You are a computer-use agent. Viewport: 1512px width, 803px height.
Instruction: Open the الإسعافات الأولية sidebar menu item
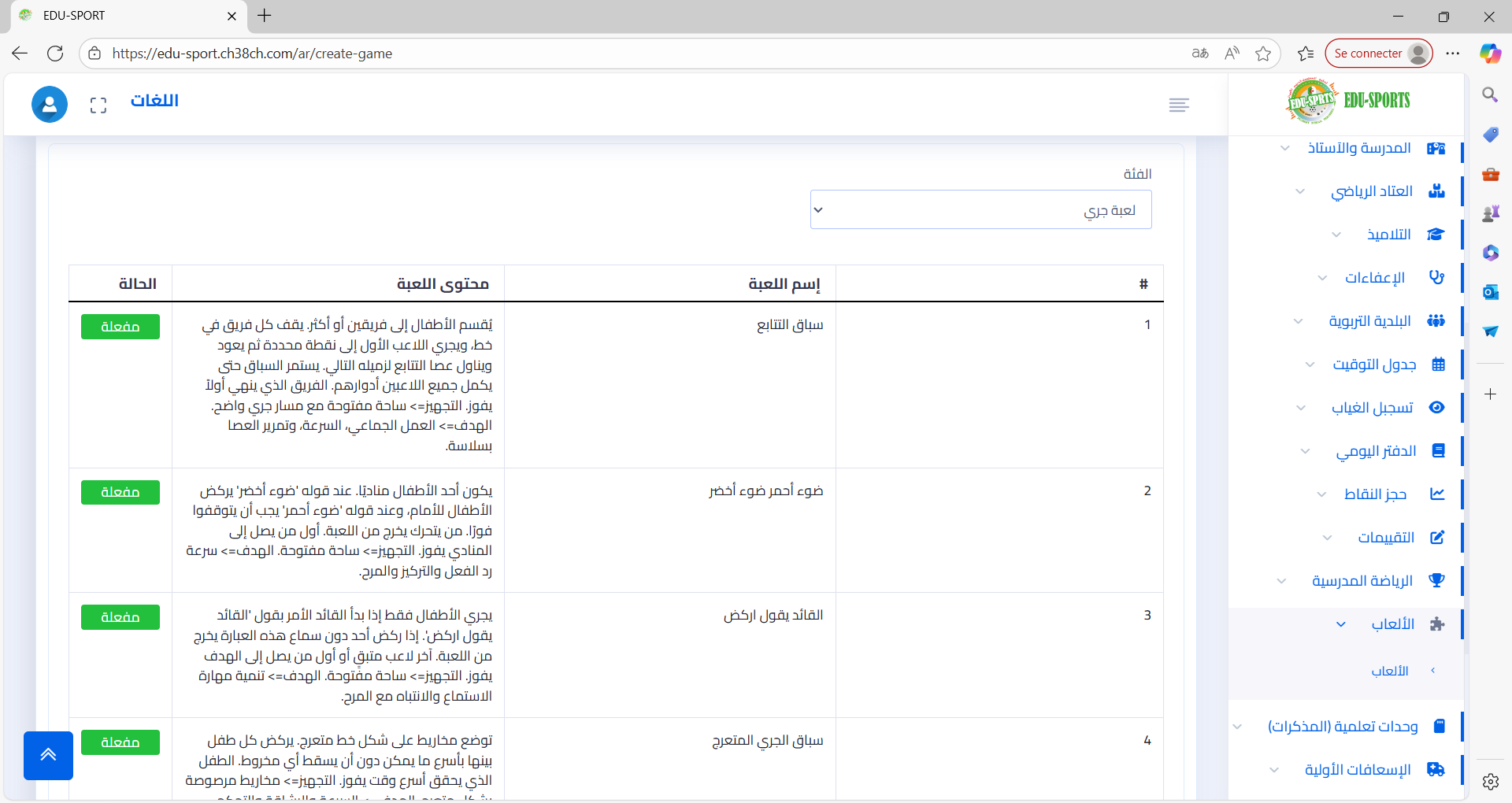[x=1357, y=770]
